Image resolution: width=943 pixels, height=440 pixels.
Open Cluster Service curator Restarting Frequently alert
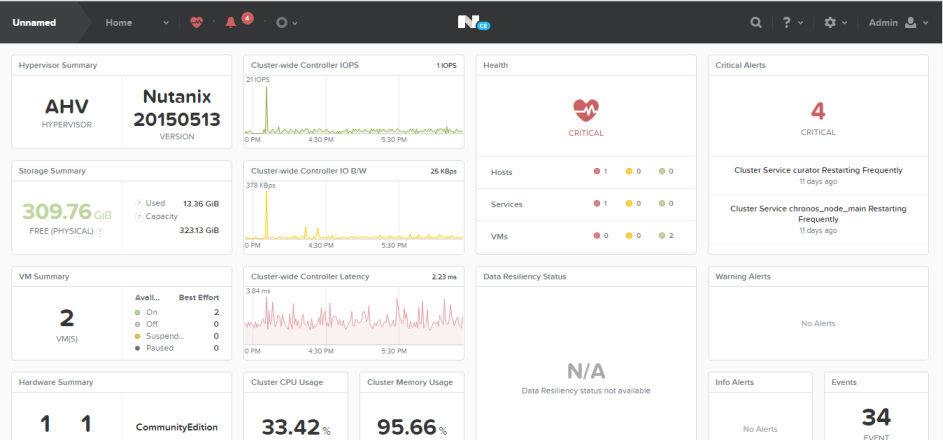pos(818,170)
